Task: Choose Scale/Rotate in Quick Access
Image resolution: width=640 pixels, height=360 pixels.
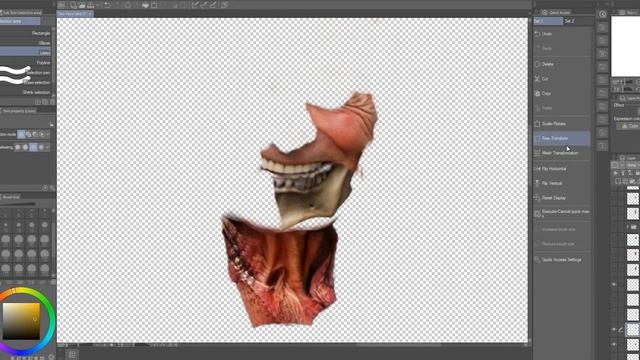Action: point(562,124)
